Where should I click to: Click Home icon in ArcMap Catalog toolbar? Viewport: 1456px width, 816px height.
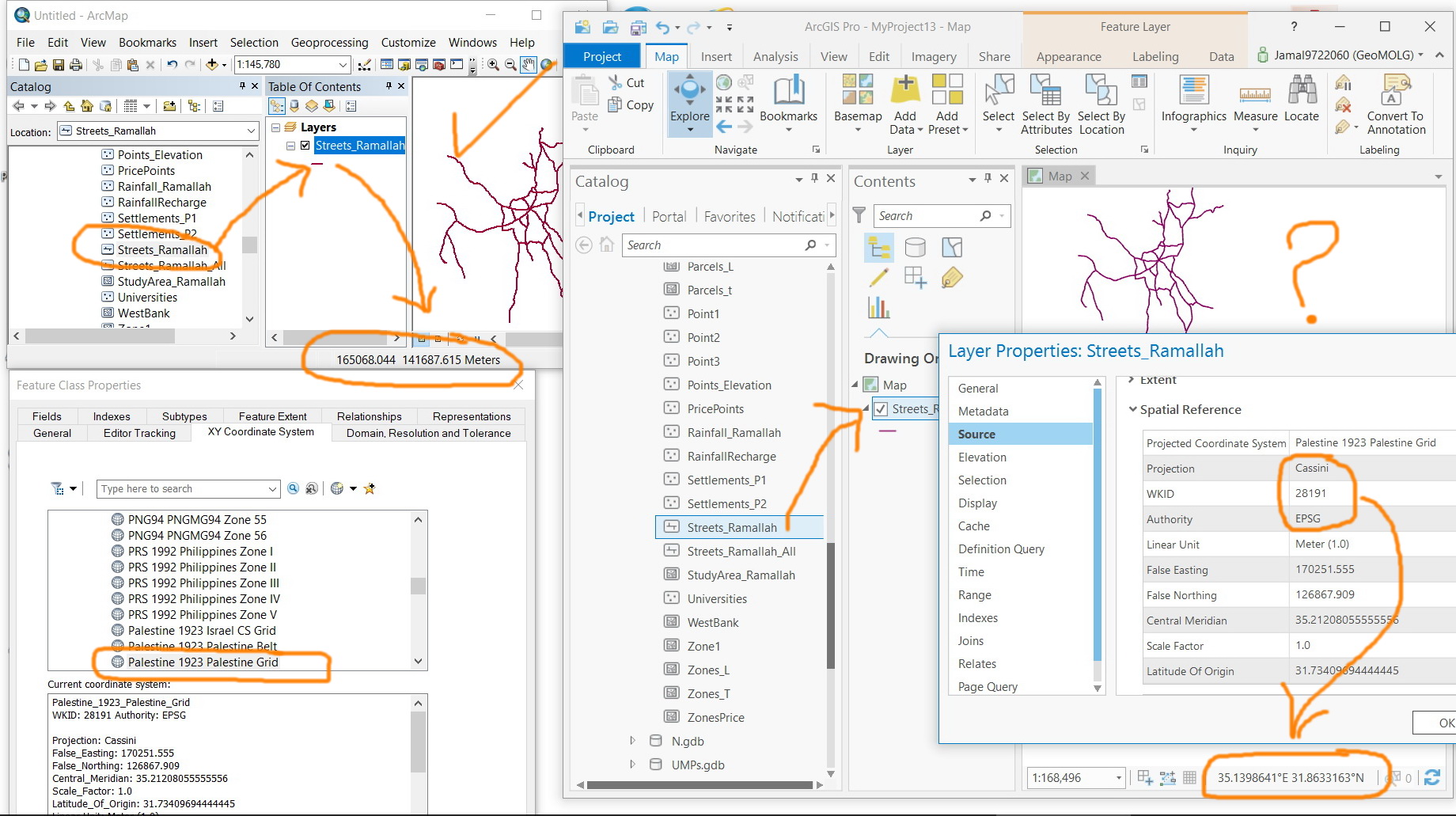tap(87, 106)
